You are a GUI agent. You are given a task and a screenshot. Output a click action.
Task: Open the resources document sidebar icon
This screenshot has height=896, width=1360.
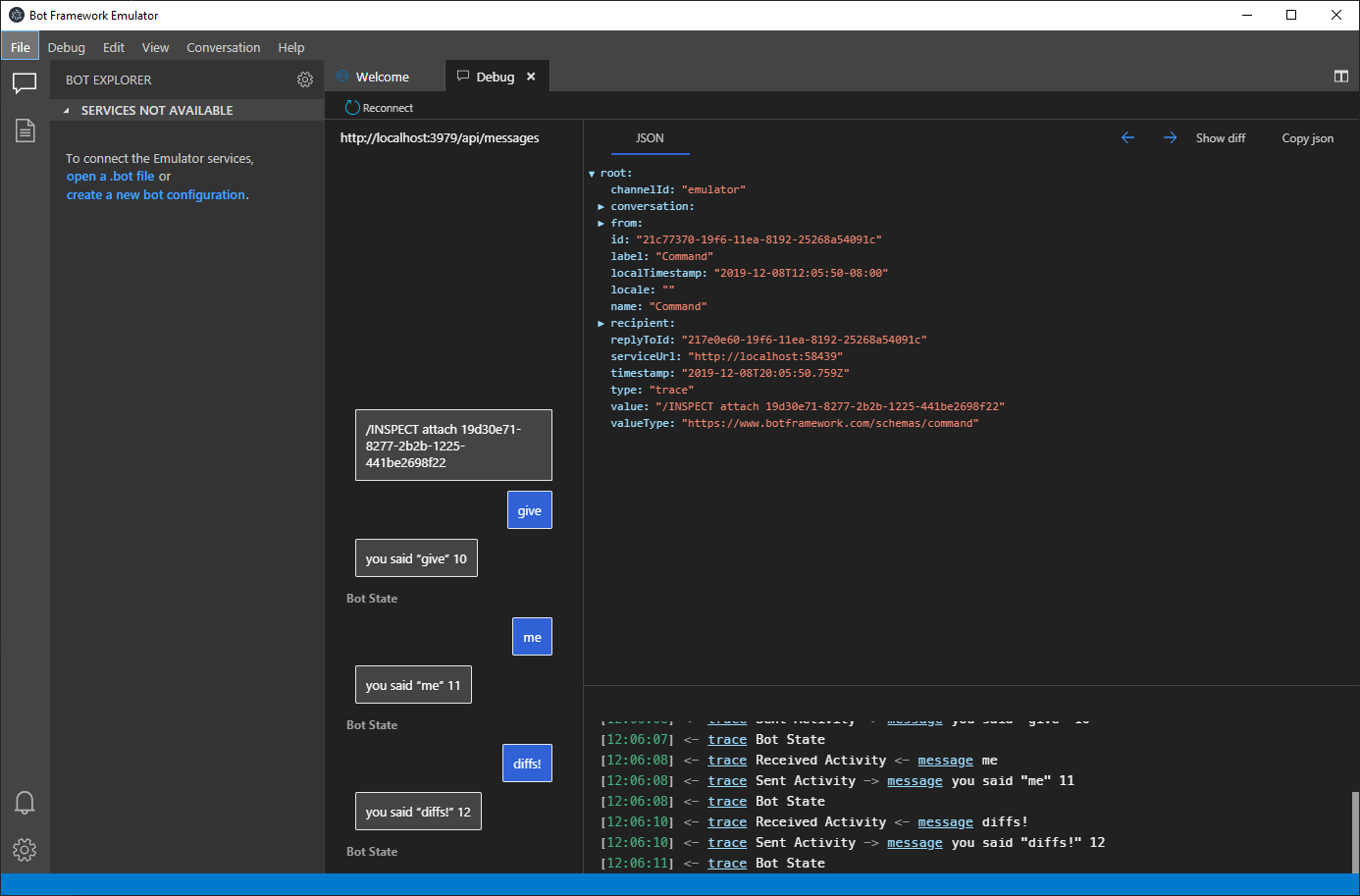click(25, 130)
